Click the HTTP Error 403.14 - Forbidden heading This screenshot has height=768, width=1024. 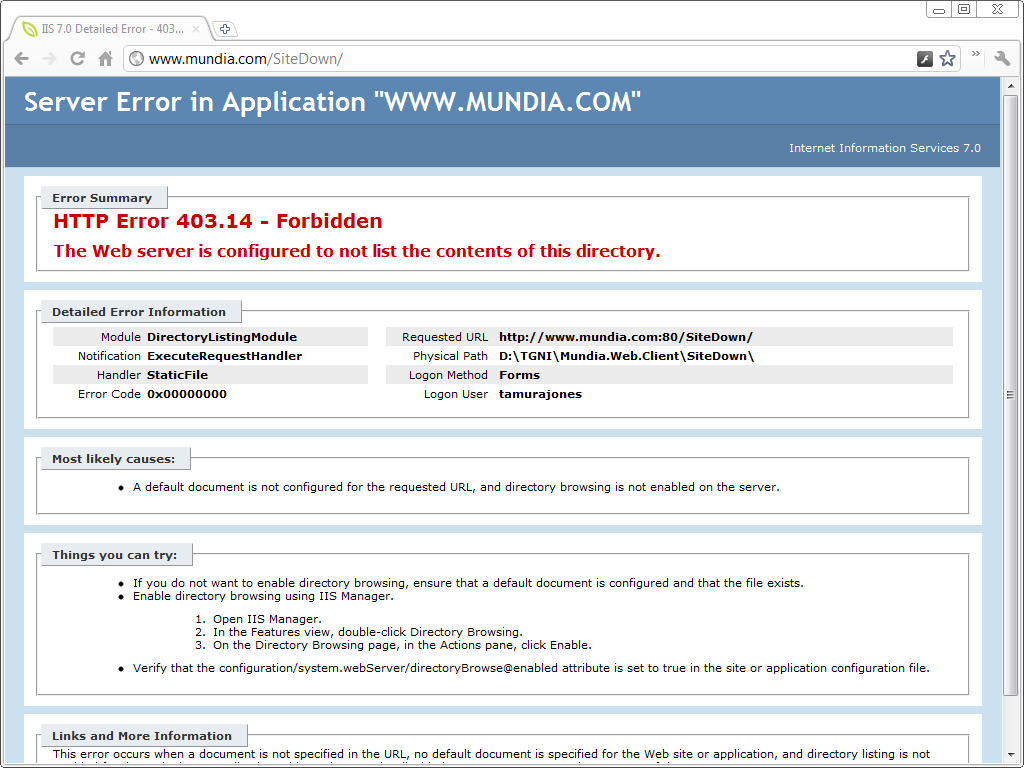(x=217, y=221)
